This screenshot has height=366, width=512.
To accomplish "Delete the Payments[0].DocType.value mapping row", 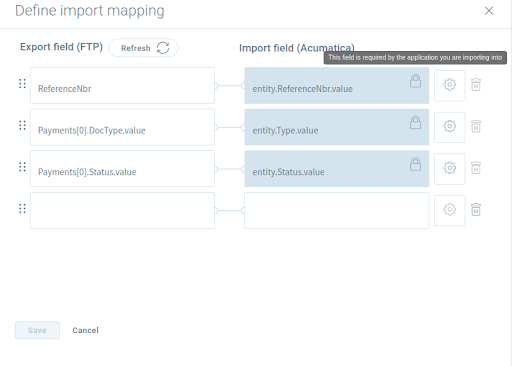I will tap(476, 126).
